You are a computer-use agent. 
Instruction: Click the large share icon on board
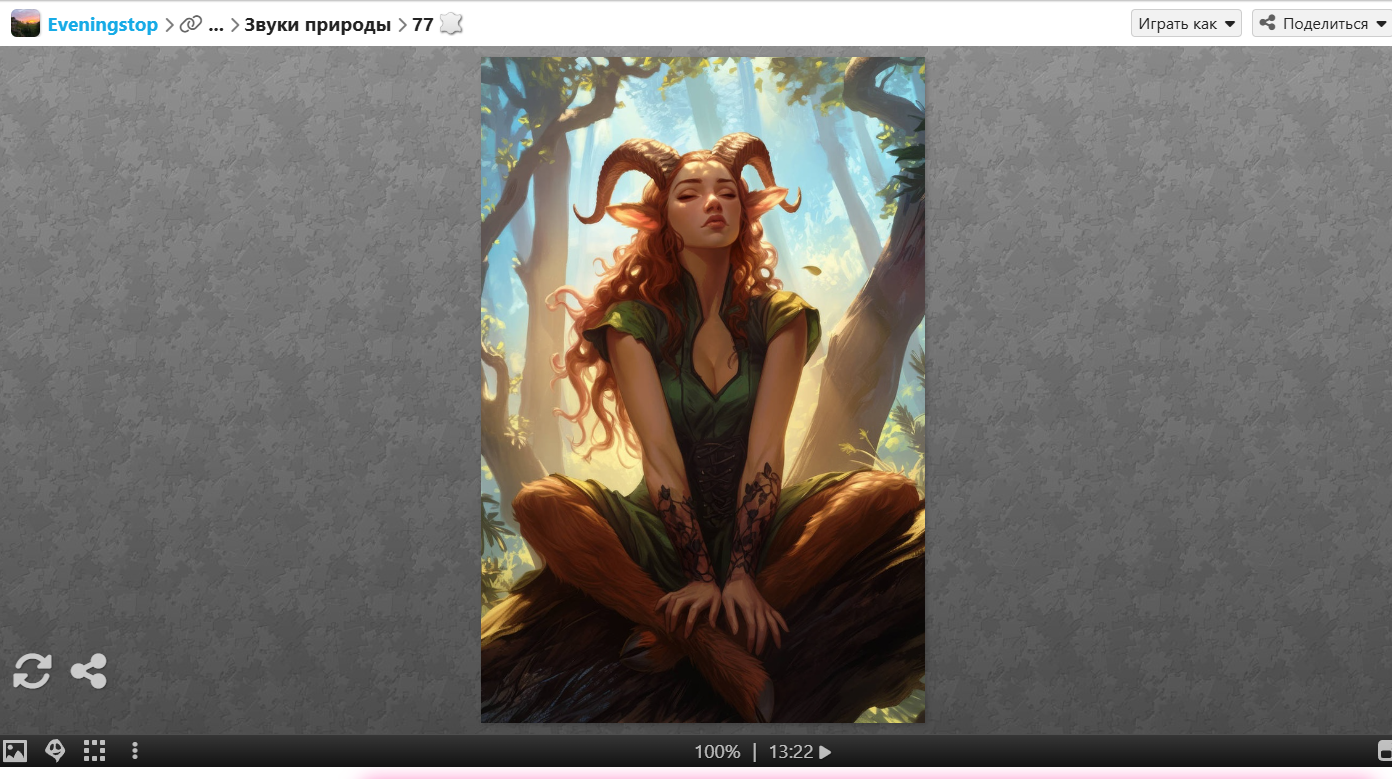89,671
